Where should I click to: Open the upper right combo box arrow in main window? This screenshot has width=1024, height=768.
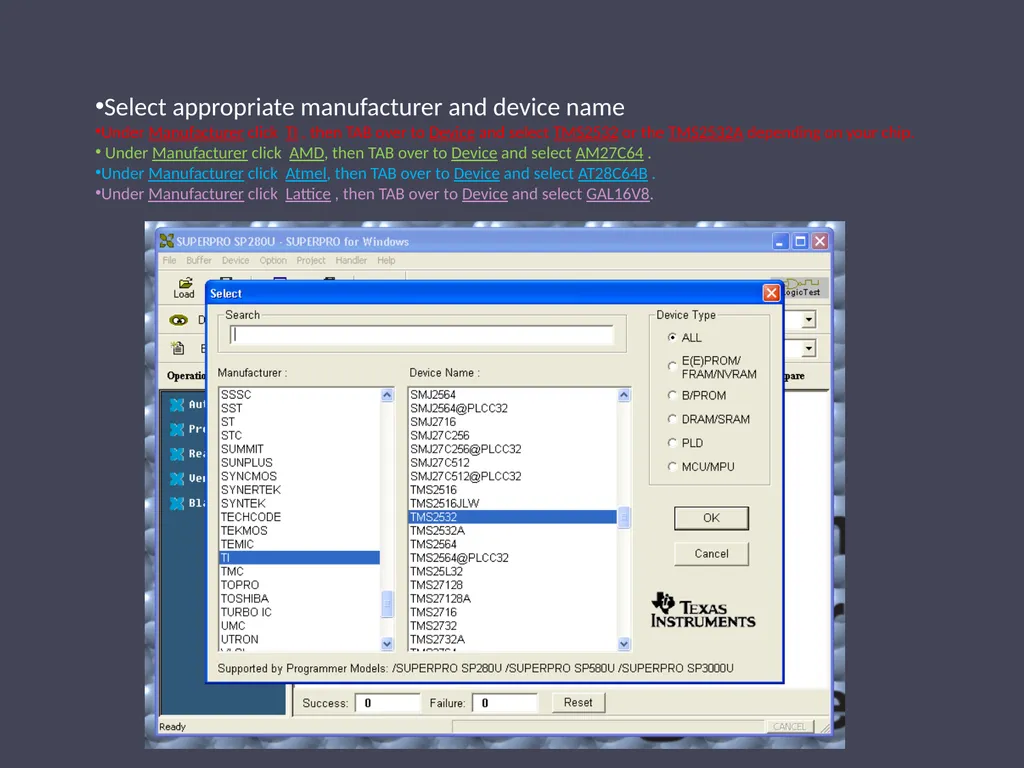click(809, 319)
